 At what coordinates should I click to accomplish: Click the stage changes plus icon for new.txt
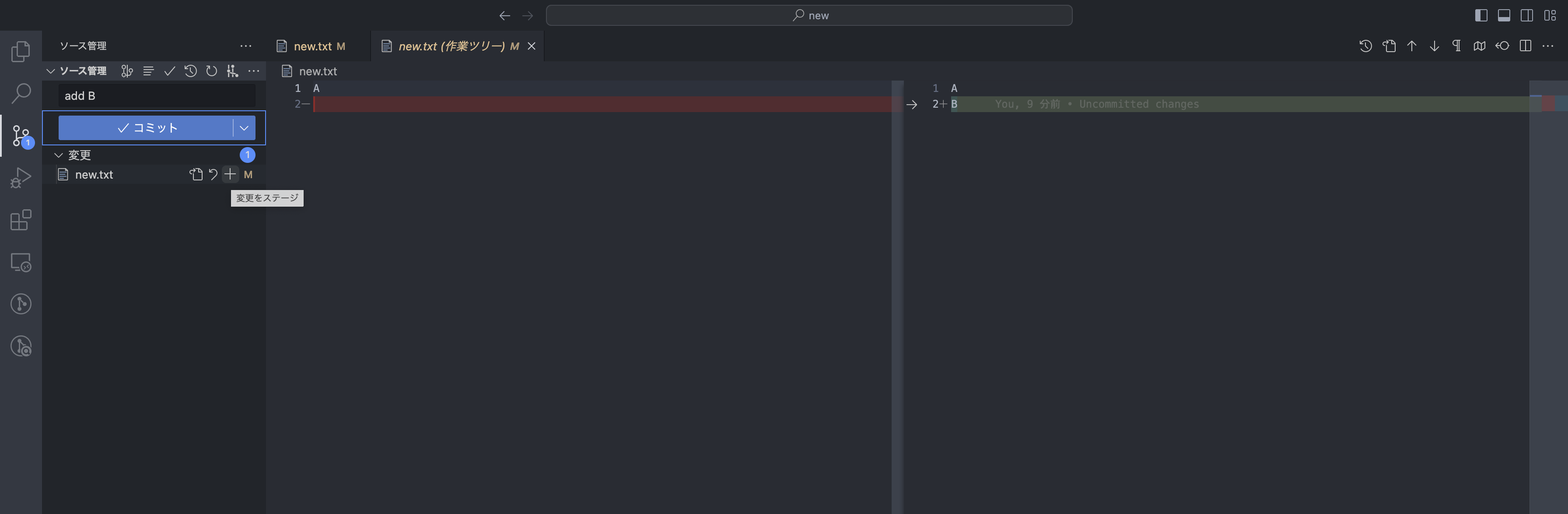tap(230, 175)
